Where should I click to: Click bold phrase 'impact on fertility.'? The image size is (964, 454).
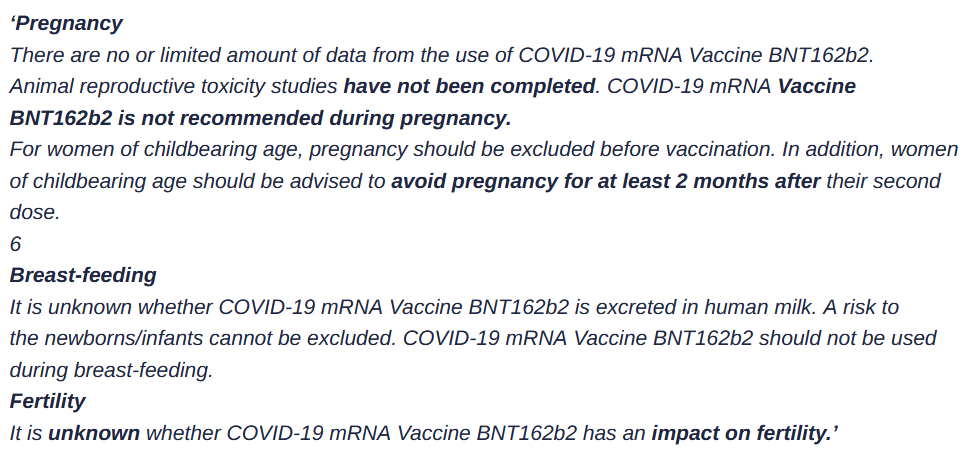pos(745,434)
